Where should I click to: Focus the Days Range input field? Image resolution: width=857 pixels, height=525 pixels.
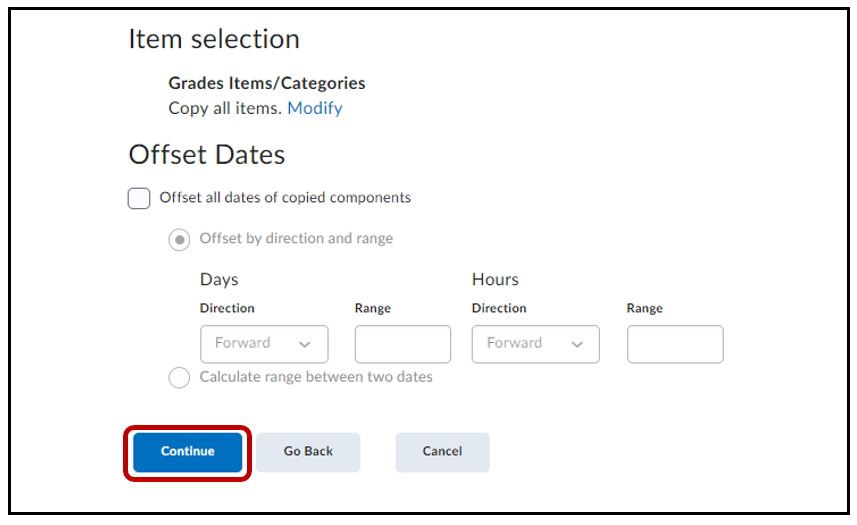(x=402, y=344)
